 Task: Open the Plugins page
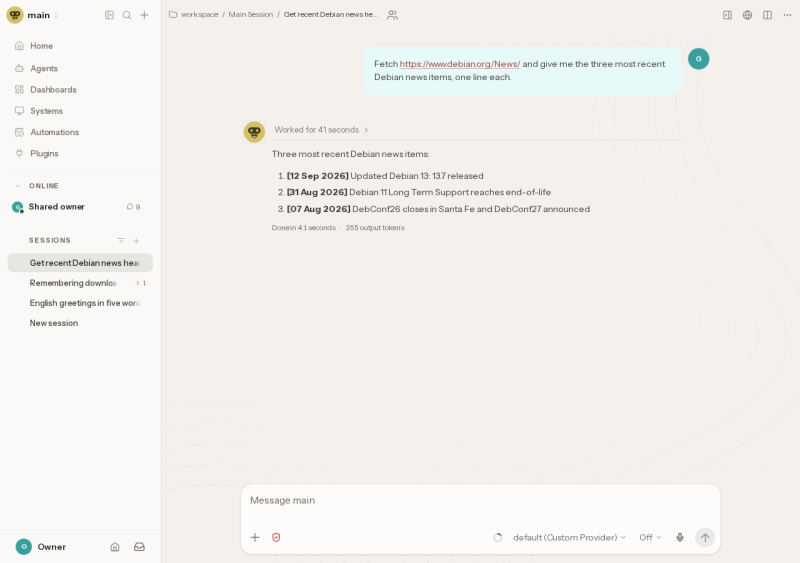pos(80,154)
